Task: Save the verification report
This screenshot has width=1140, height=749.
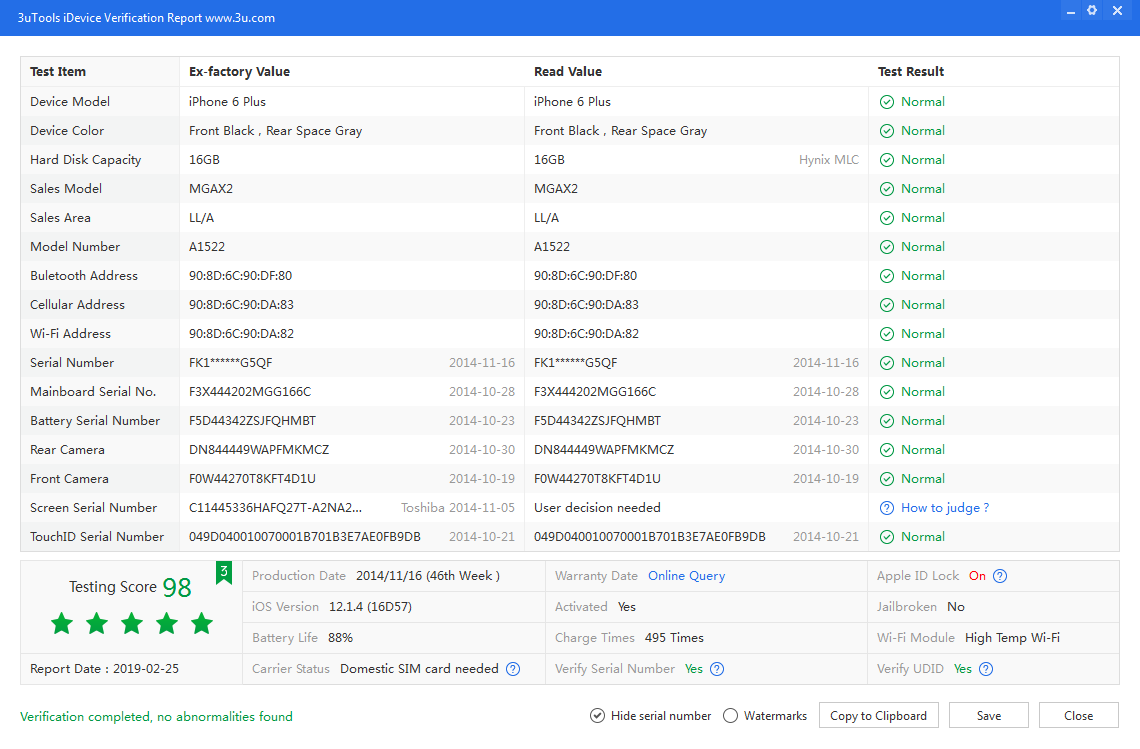Action: click(x=988, y=716)
